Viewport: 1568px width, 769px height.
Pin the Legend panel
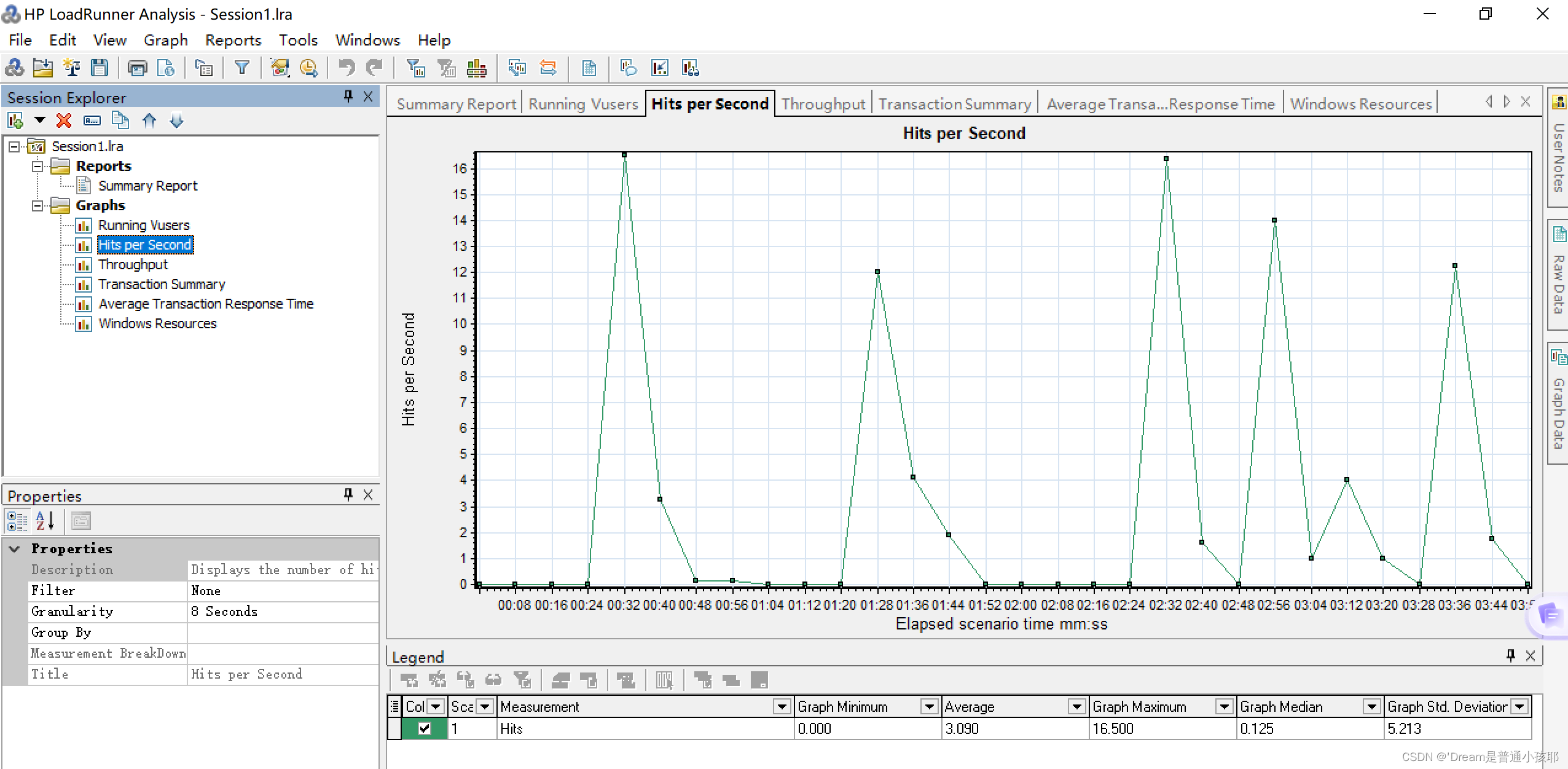1511,656
